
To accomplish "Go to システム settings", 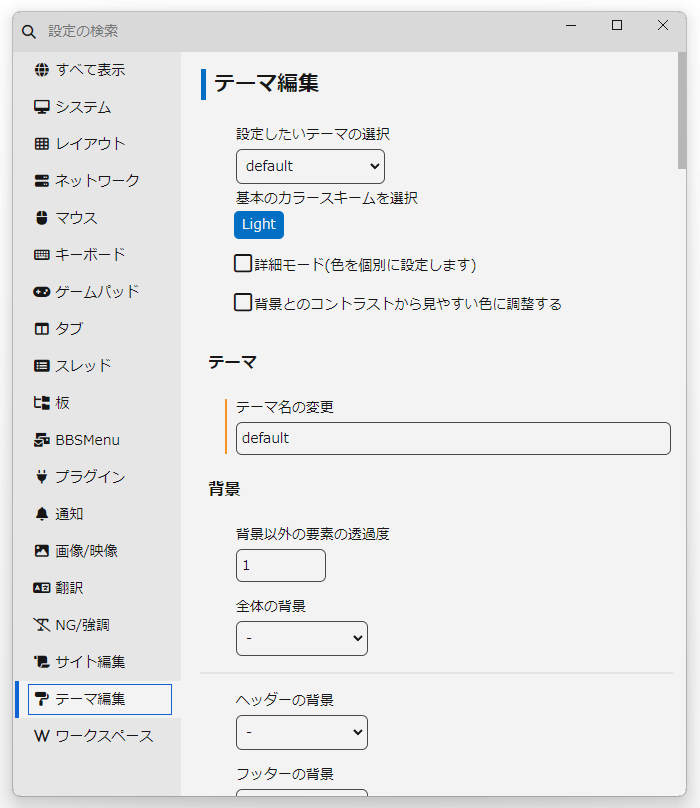I will pos(83,107).
